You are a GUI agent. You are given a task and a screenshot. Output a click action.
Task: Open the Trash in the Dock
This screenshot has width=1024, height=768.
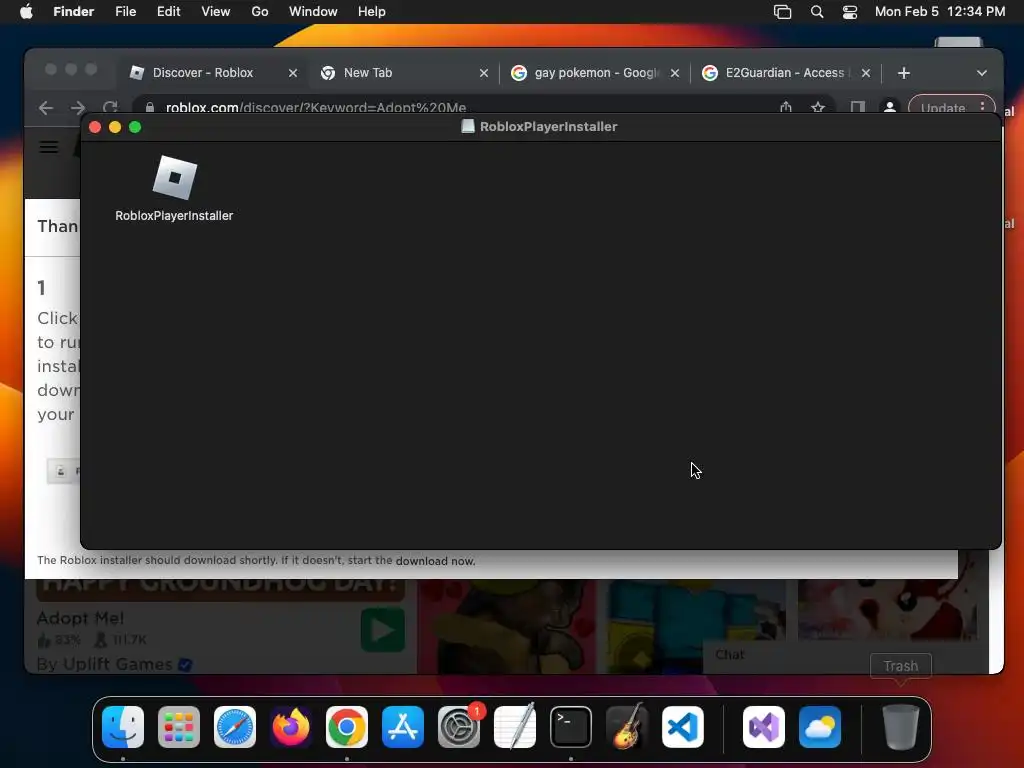coord(901,727)
